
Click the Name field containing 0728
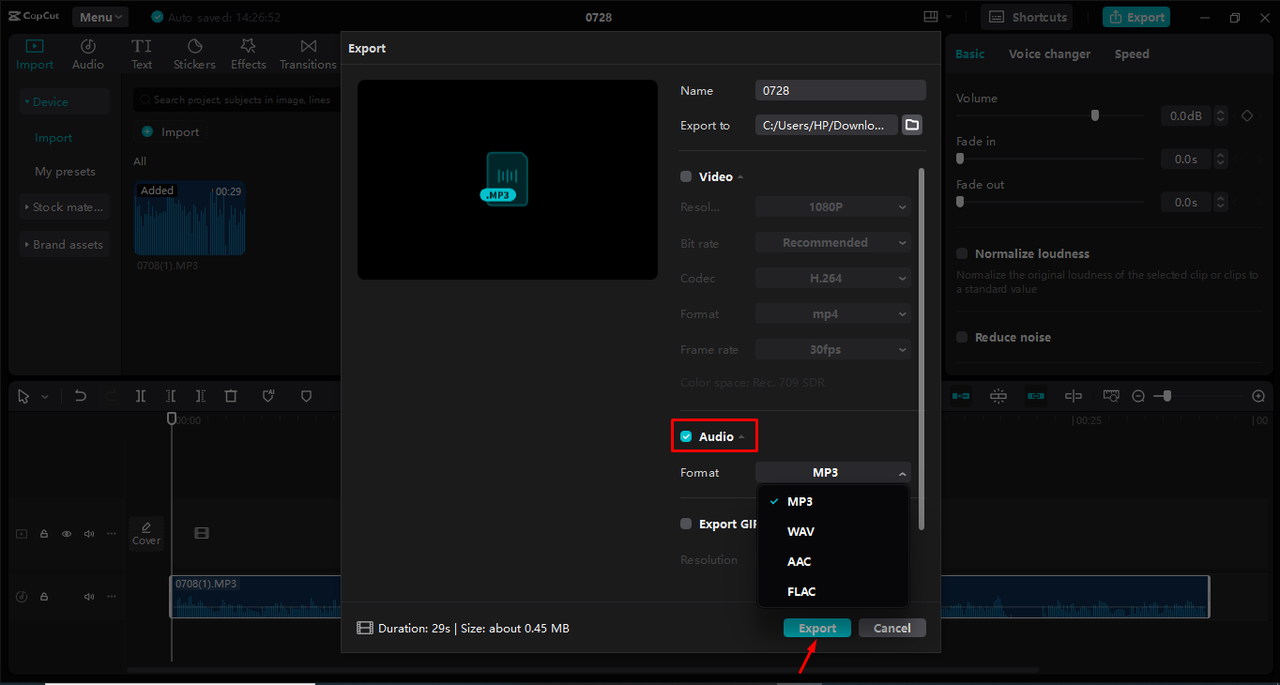tap(840, 90)
